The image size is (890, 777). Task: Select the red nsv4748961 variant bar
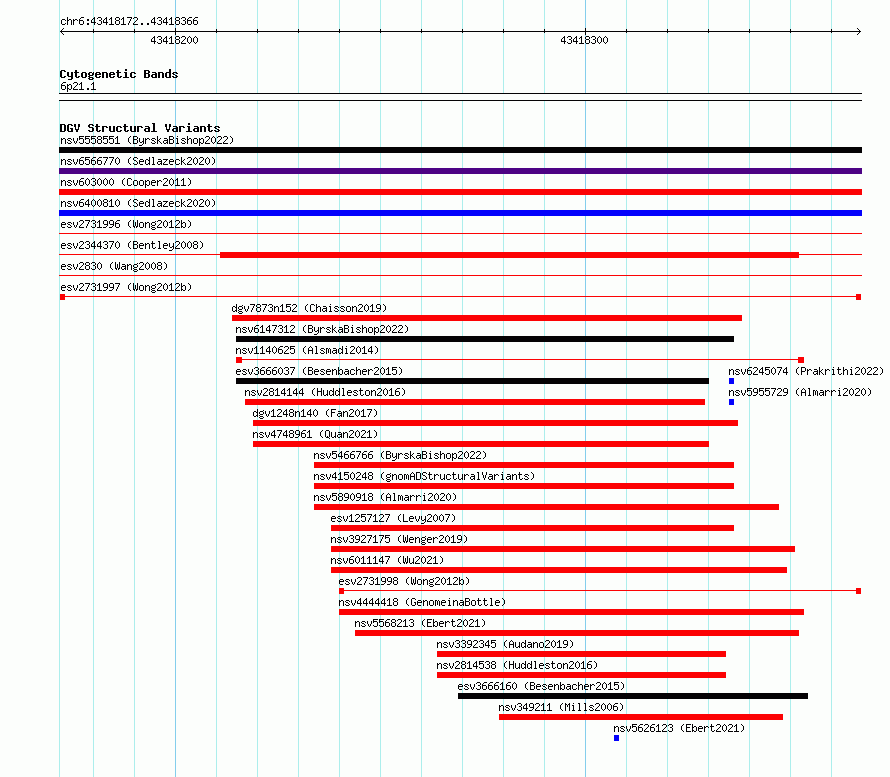click(x=481, y=444)
